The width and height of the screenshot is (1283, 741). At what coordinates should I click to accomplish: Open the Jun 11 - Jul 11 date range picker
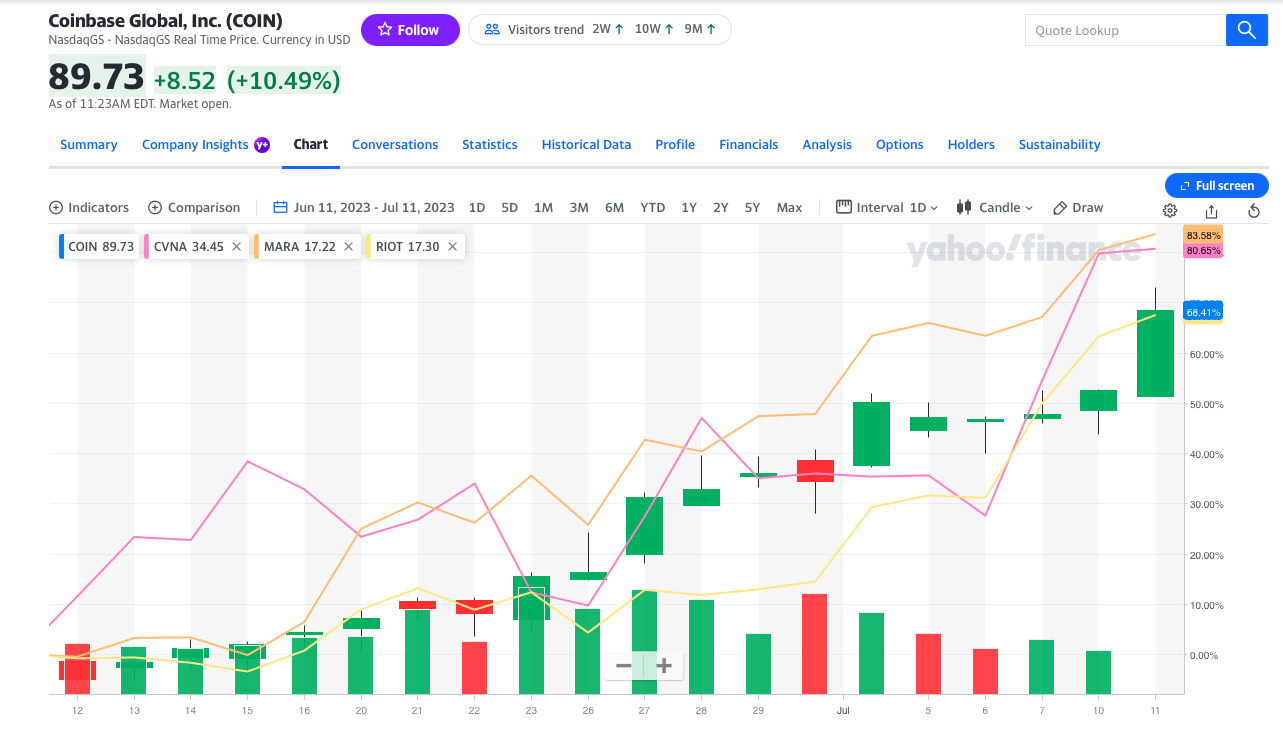364,207
